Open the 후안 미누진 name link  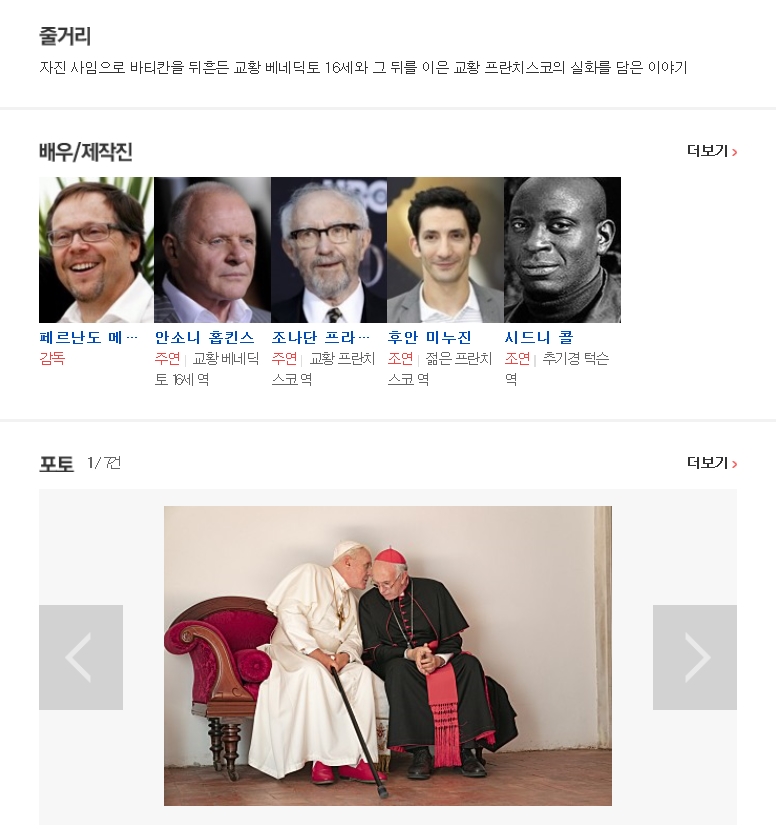coord(429,337)
